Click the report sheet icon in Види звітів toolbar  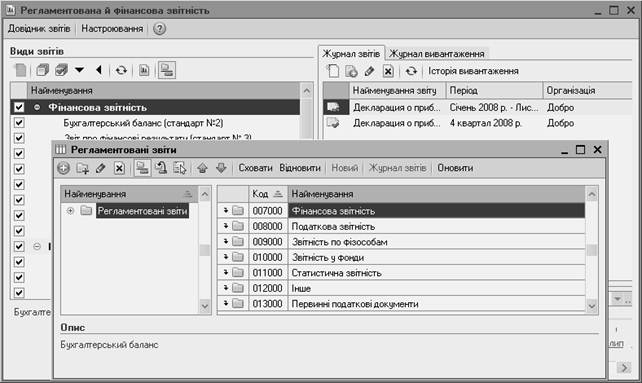[144, 70]
